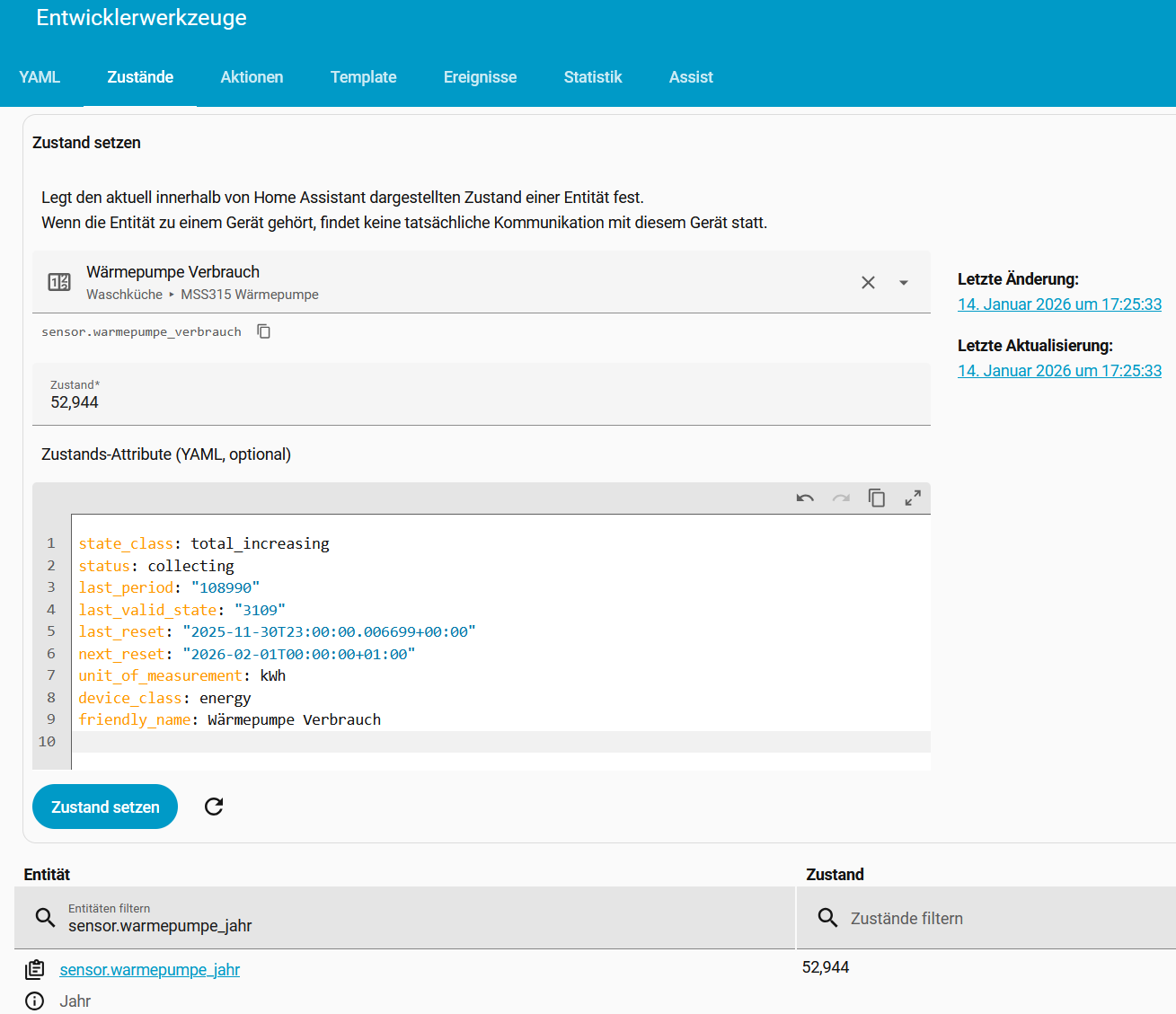Viewport: 1176px width, 1014px height.
Task: Copy sensor.warmepumpe_jahr ID via clipboard icon
Action: (35, 970)
